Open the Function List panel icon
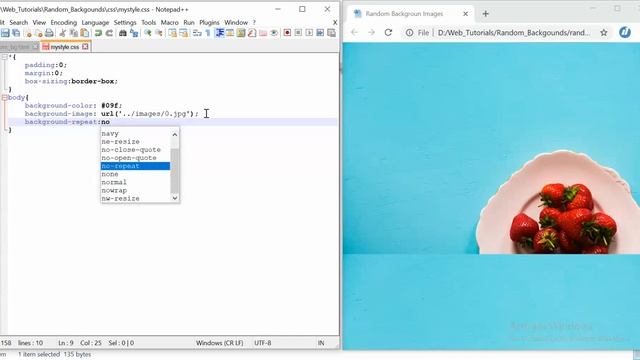 pyautogui.click(x=252, y=33)
